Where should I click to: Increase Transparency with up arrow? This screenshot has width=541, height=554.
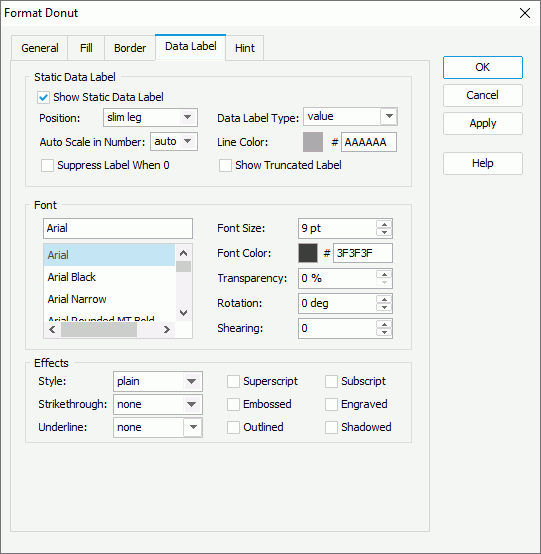click(x=384, y=275)
